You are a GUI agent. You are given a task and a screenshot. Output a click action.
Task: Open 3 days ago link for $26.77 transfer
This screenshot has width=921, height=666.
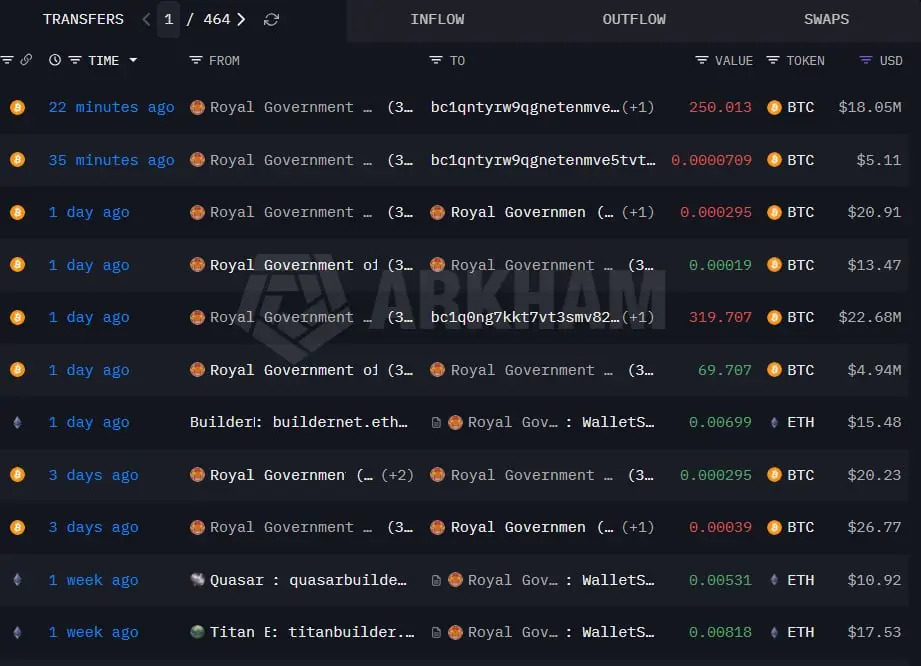coord(93,527)
